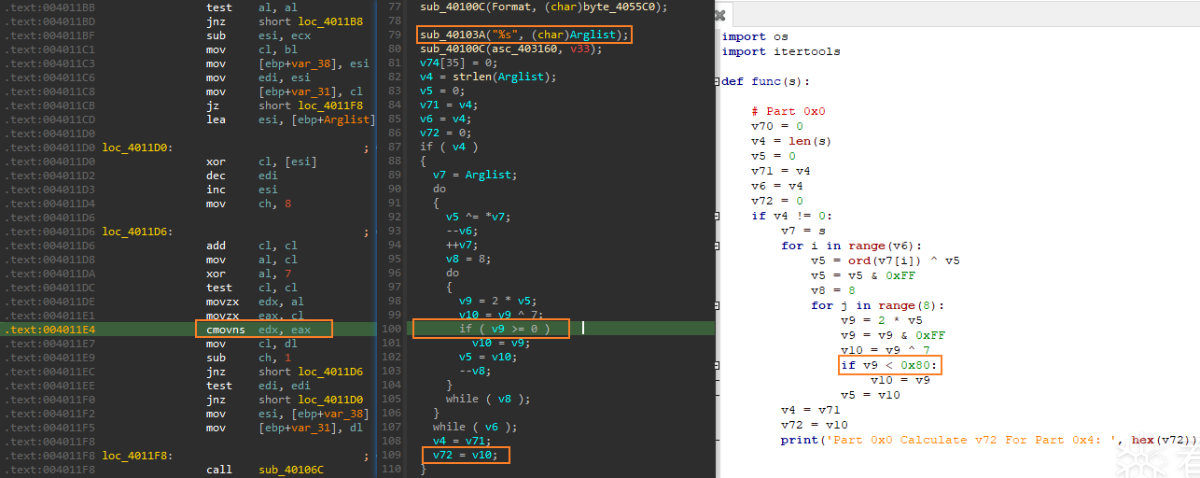Click the 'xor cl, [esi]' instruction
This screenshot has width=1200, height=478.
pyautogui.click(x=253, y=161)
